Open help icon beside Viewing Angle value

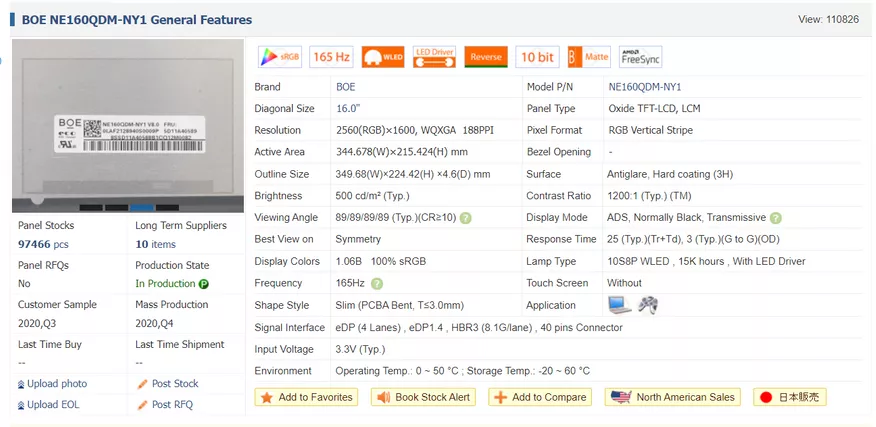(x=466, y=218)
